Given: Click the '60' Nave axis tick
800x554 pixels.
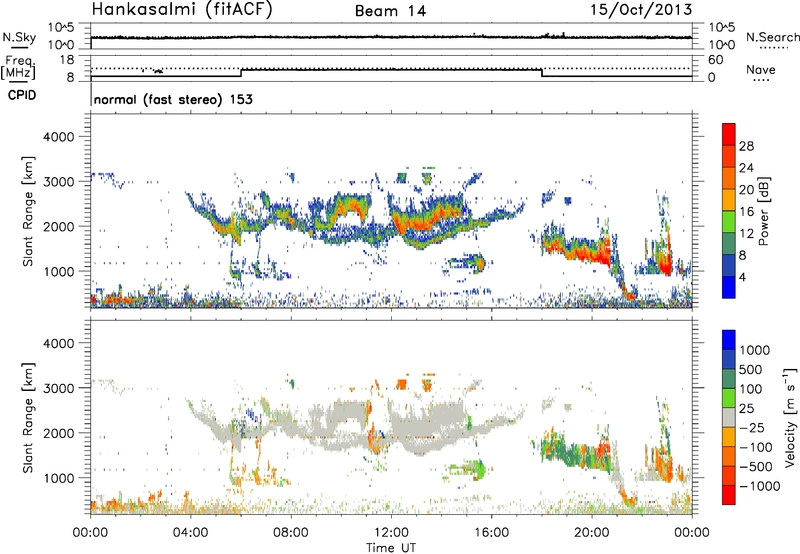Looking at the screenshot, I should coord(716,60).
